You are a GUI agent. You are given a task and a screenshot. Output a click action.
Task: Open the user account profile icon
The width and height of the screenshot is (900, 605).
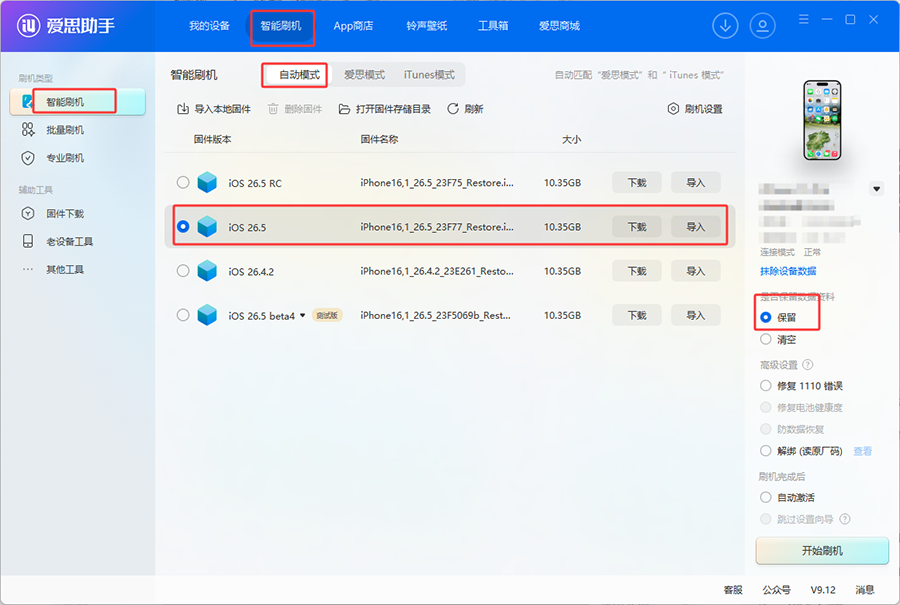coord(762,26)
